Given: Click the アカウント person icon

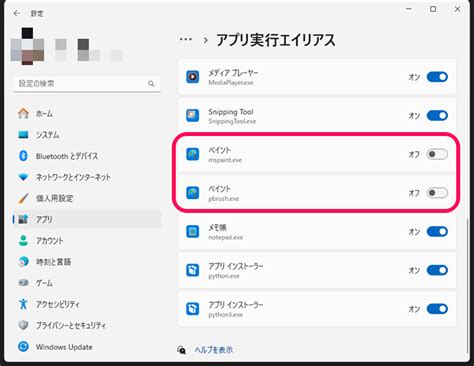Looking at the screenshot, I should tap(23, 240).
